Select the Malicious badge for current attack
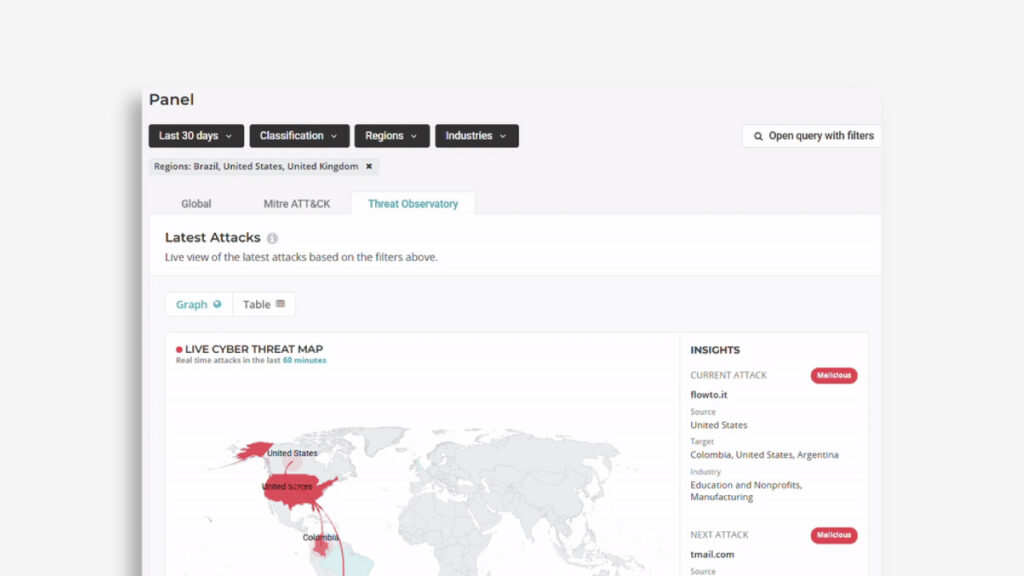The width and height of the screenshot is (1024, 576). 833,376
